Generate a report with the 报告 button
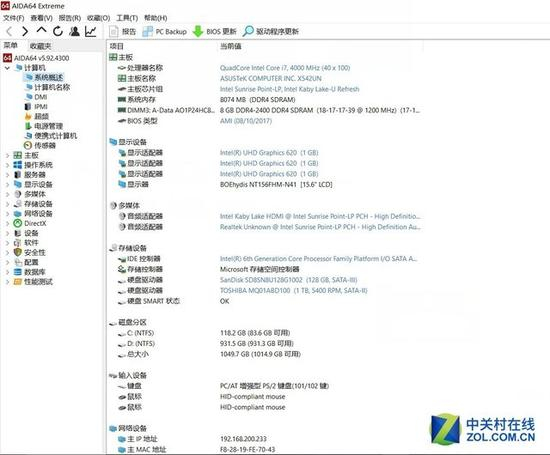This screenshot has height=455, width=550. (x=122, y=32)
